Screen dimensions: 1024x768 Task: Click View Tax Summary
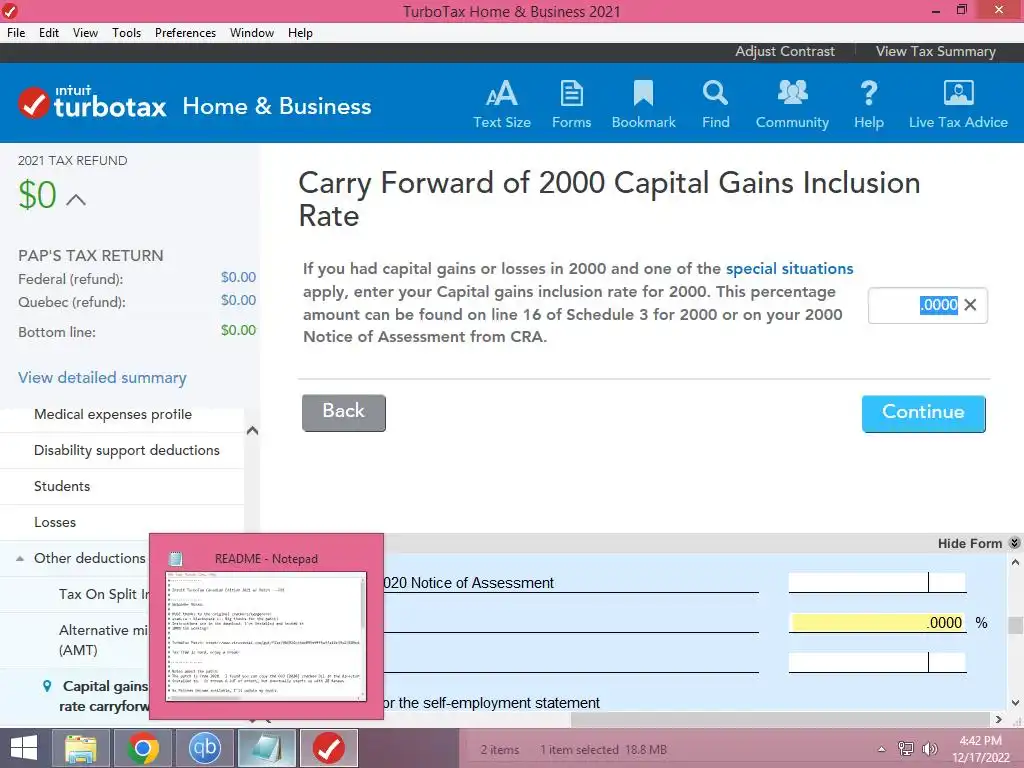coord(935,51)
